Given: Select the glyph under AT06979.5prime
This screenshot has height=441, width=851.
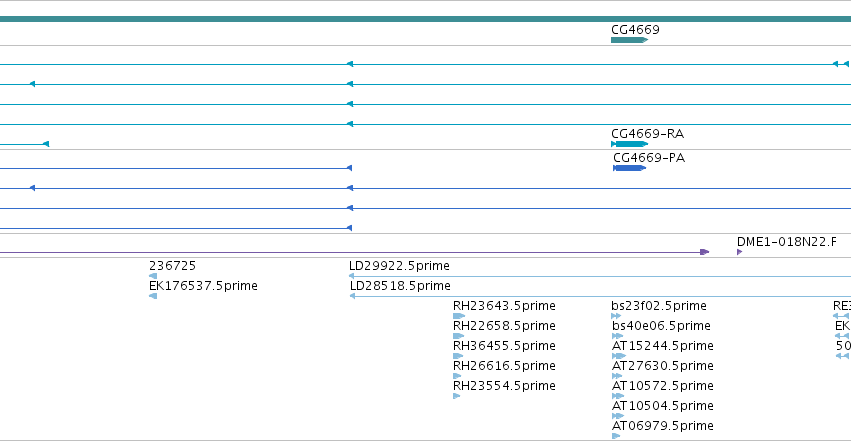Looking at the screenshot, I should [616, 436].
